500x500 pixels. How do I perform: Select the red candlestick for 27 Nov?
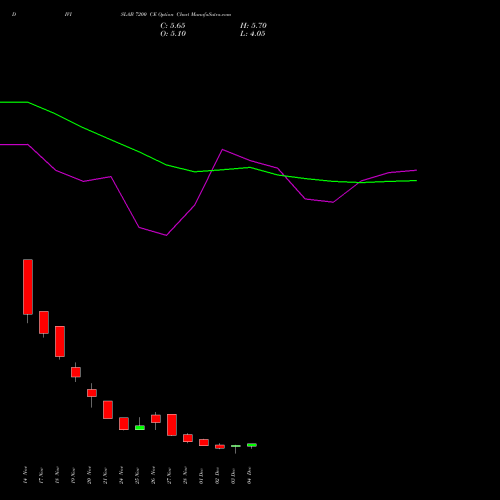pos(172,425)
